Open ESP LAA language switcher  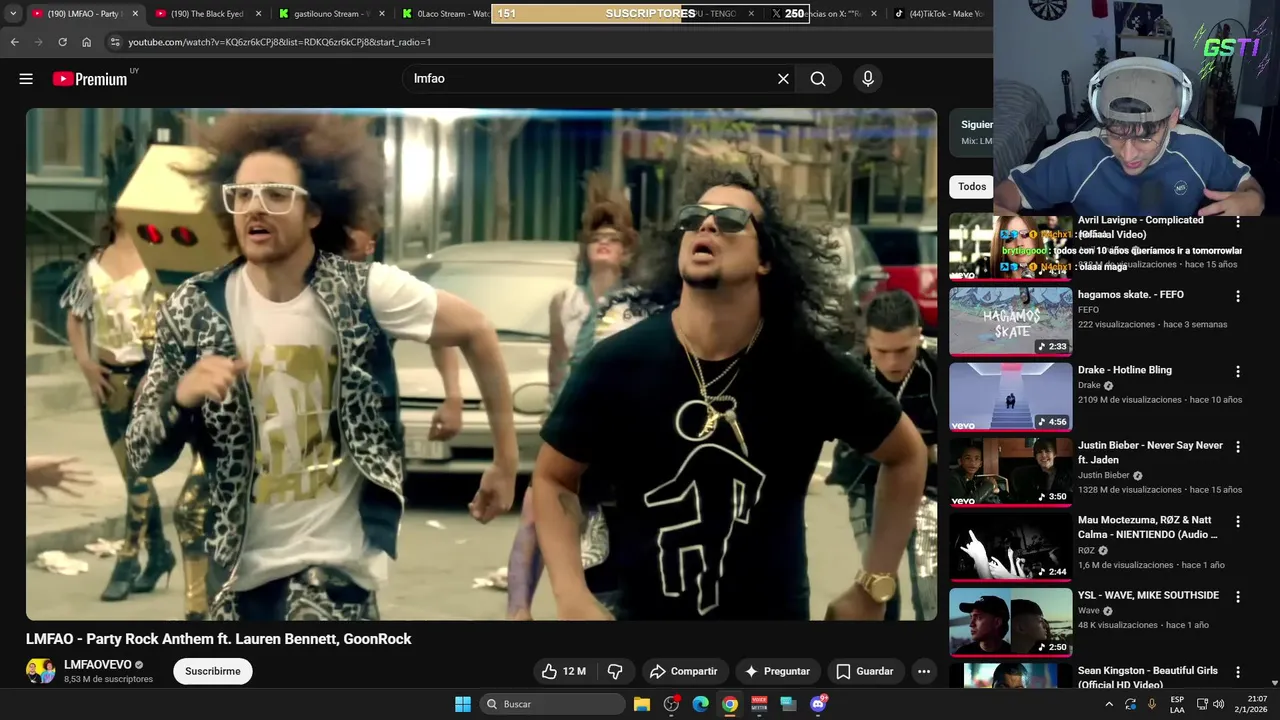1177,704
